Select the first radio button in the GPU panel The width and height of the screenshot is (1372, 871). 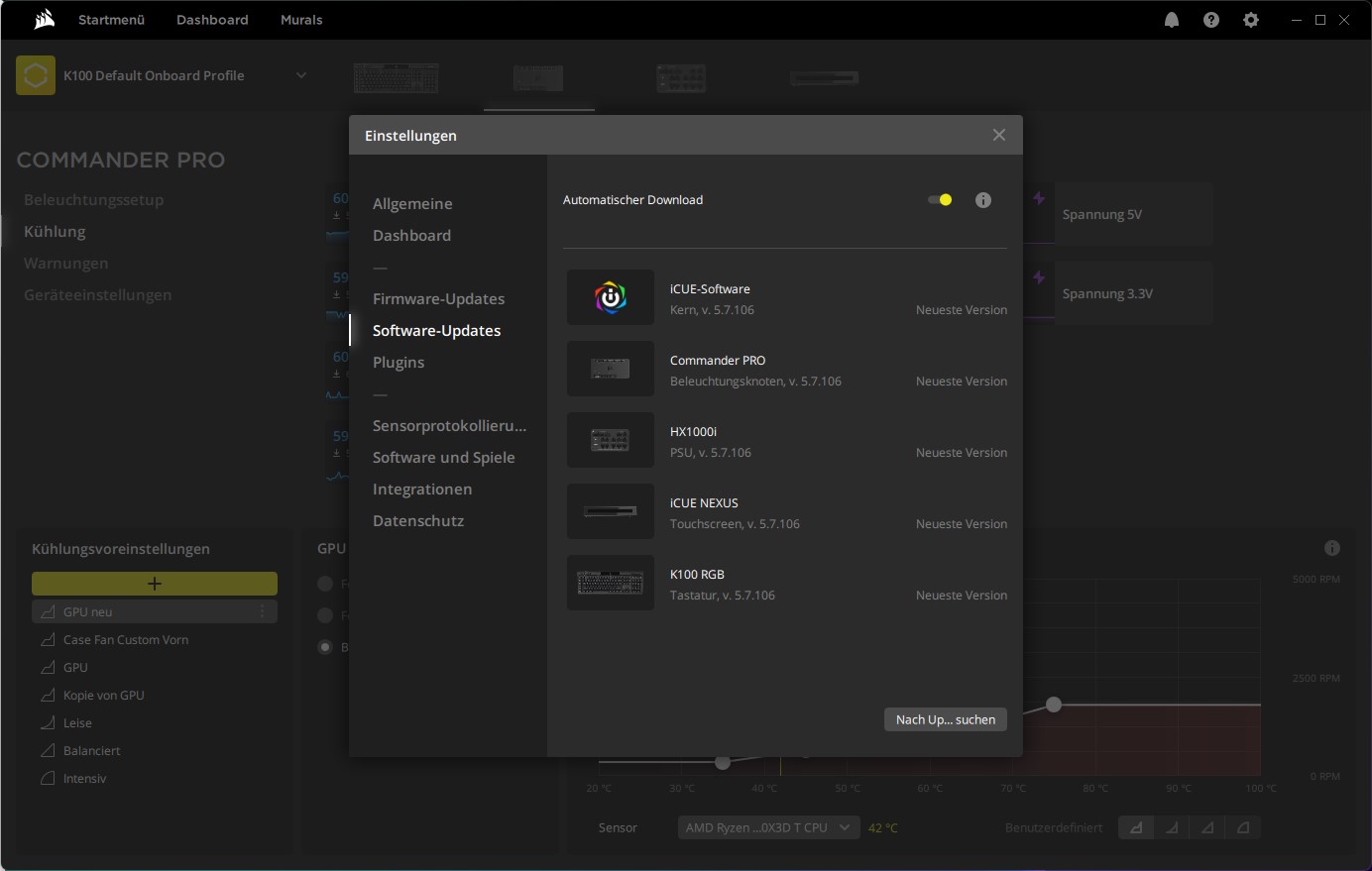[x=325, y=584]
